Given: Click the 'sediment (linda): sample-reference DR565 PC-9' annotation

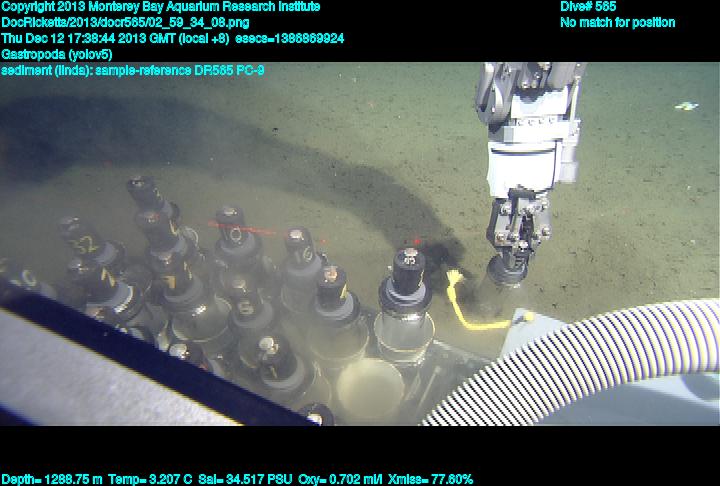Looking at the screenshot, I should (x=133, y=70).
